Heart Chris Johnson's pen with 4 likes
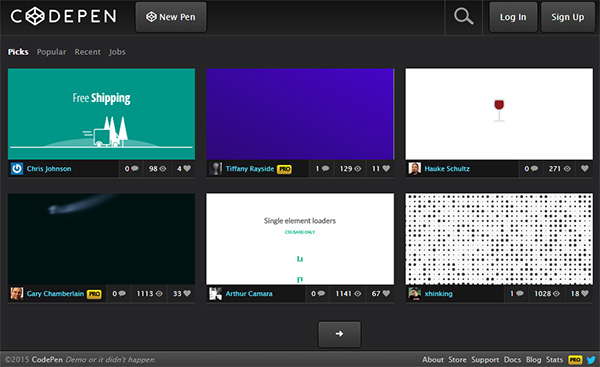 click(x=187, y=168)
